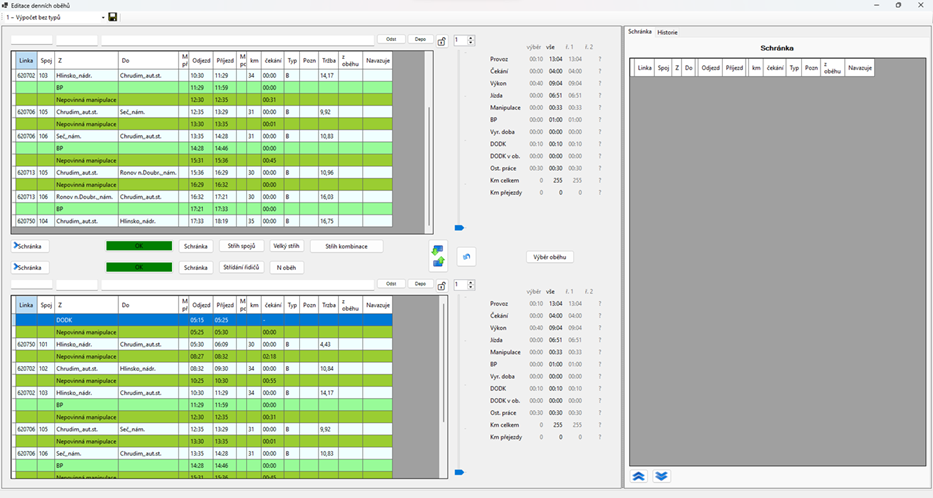Click the swap up/down arrows icon
Image resolution: width=933 pixels, height=498 pixels.
(438, 256)
